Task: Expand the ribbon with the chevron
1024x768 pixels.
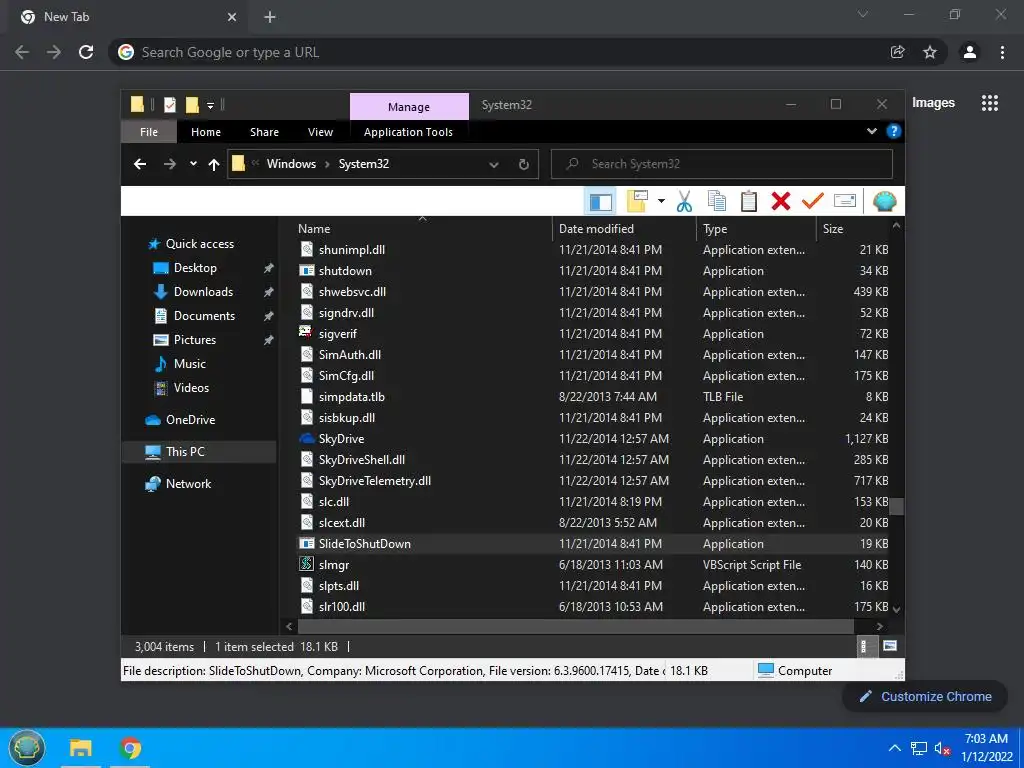Action: click(872, 131)
